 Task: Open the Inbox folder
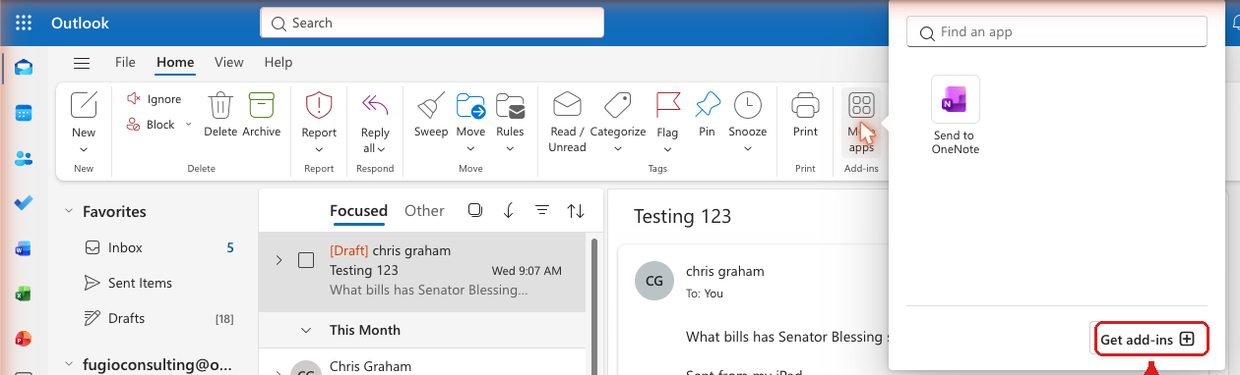[158, 247]
